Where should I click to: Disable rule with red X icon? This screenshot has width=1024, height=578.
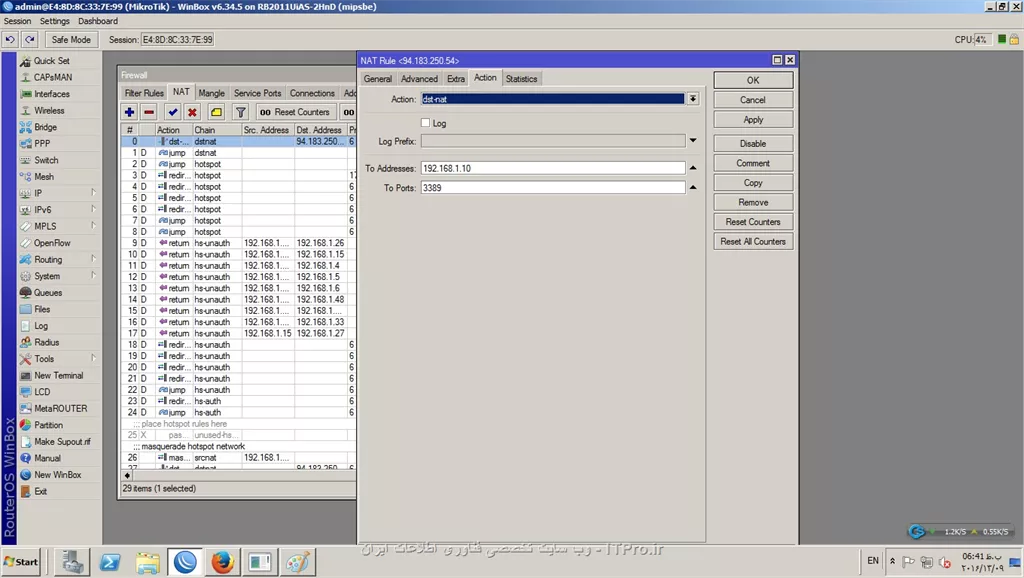click(x=192, y=112)
